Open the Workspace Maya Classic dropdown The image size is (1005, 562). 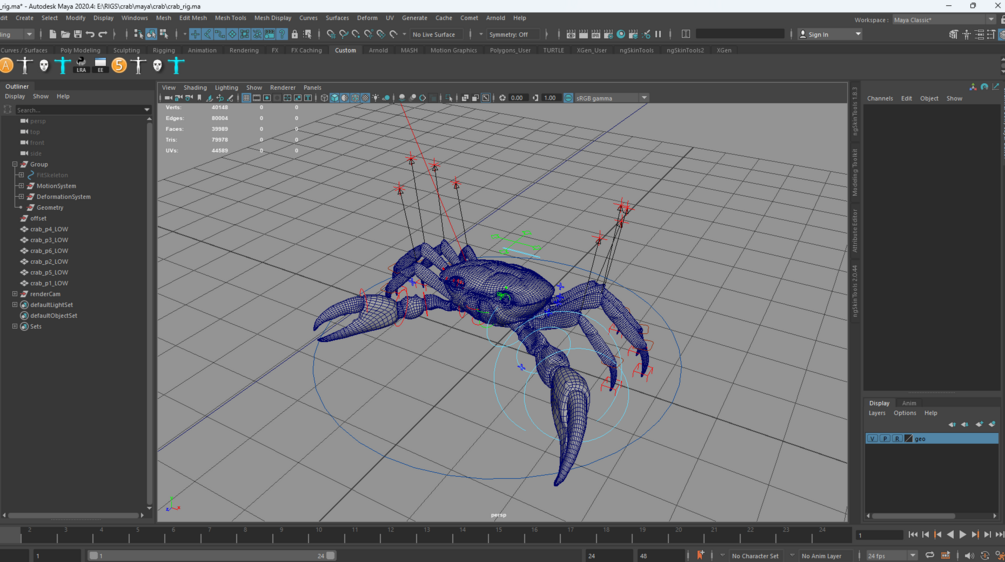point(944,20)
